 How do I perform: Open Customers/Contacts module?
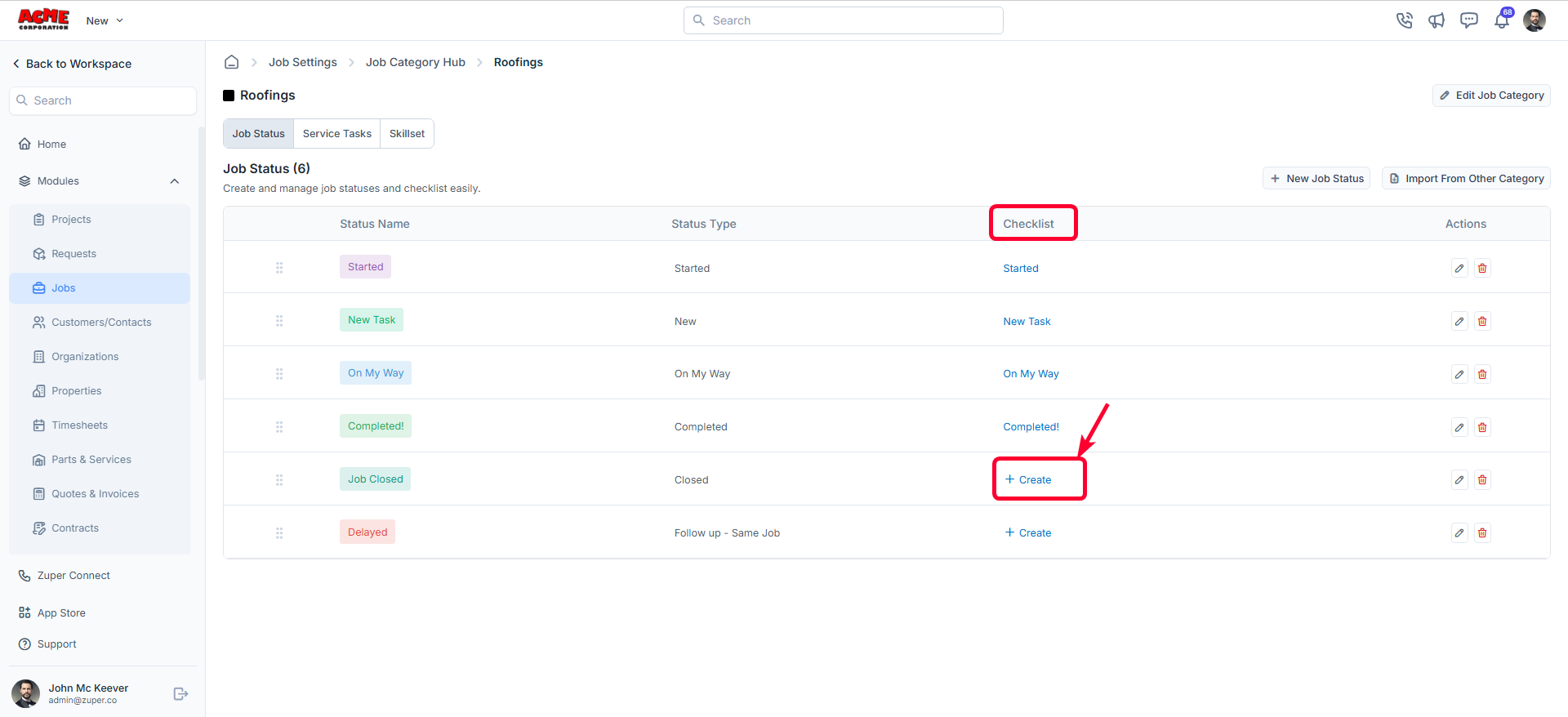click(x=100, y=323)
